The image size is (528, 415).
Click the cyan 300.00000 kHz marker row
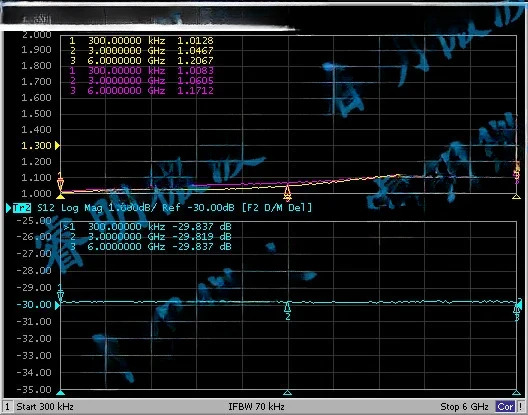[147, 226]
